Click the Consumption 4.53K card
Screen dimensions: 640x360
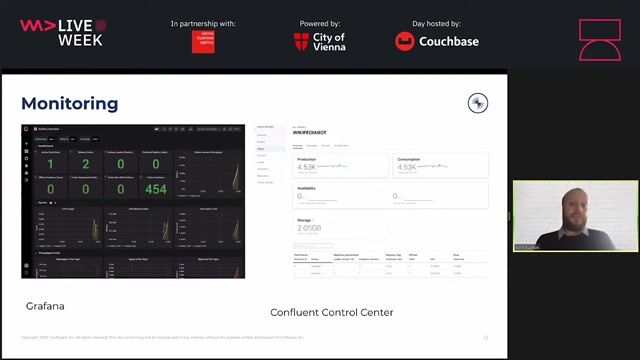pos(440,166)
